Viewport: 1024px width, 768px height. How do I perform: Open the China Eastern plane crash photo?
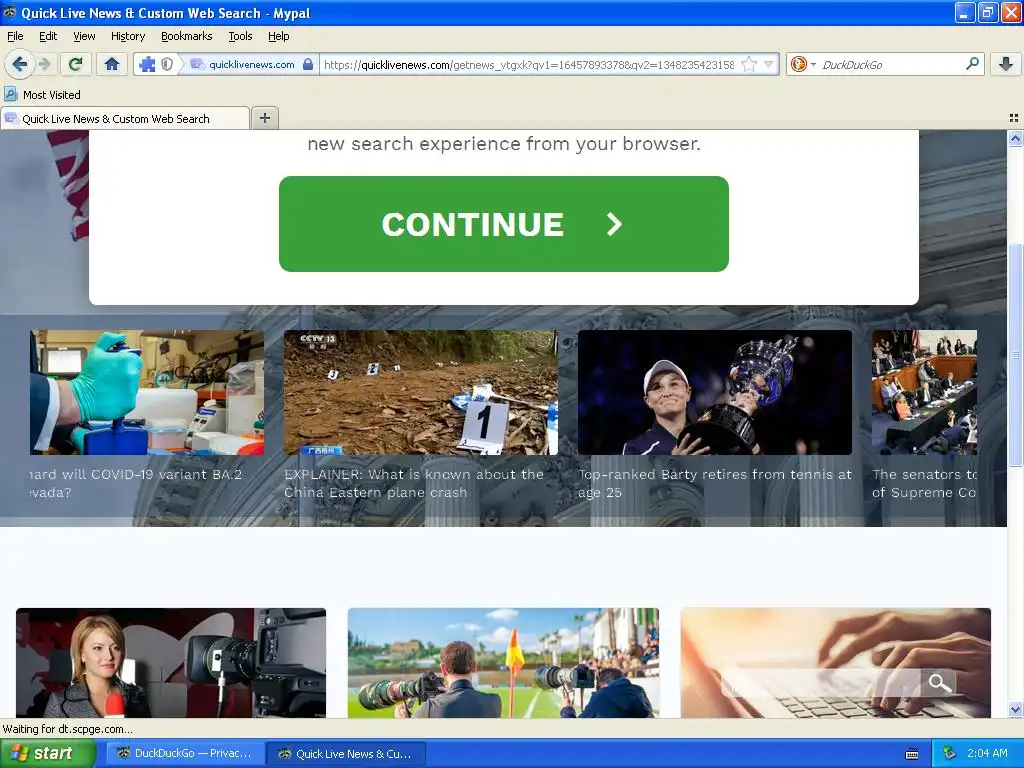pyautogui.click(x=421, y=392)
